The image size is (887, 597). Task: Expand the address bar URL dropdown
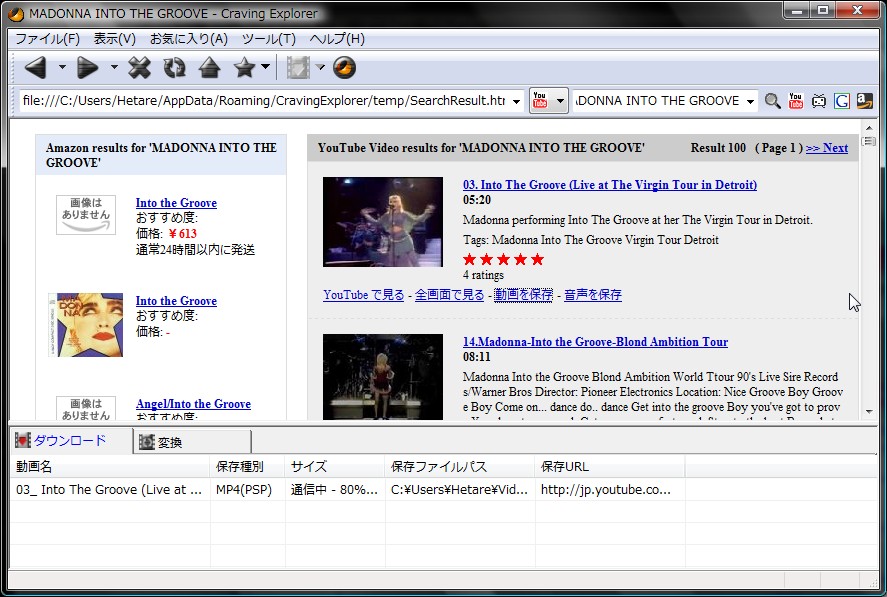[x=516, y=101]
